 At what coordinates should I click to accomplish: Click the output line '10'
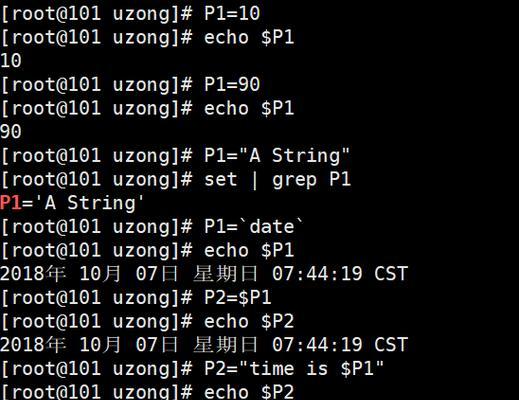pyautogui.click(x=11, y=61)
